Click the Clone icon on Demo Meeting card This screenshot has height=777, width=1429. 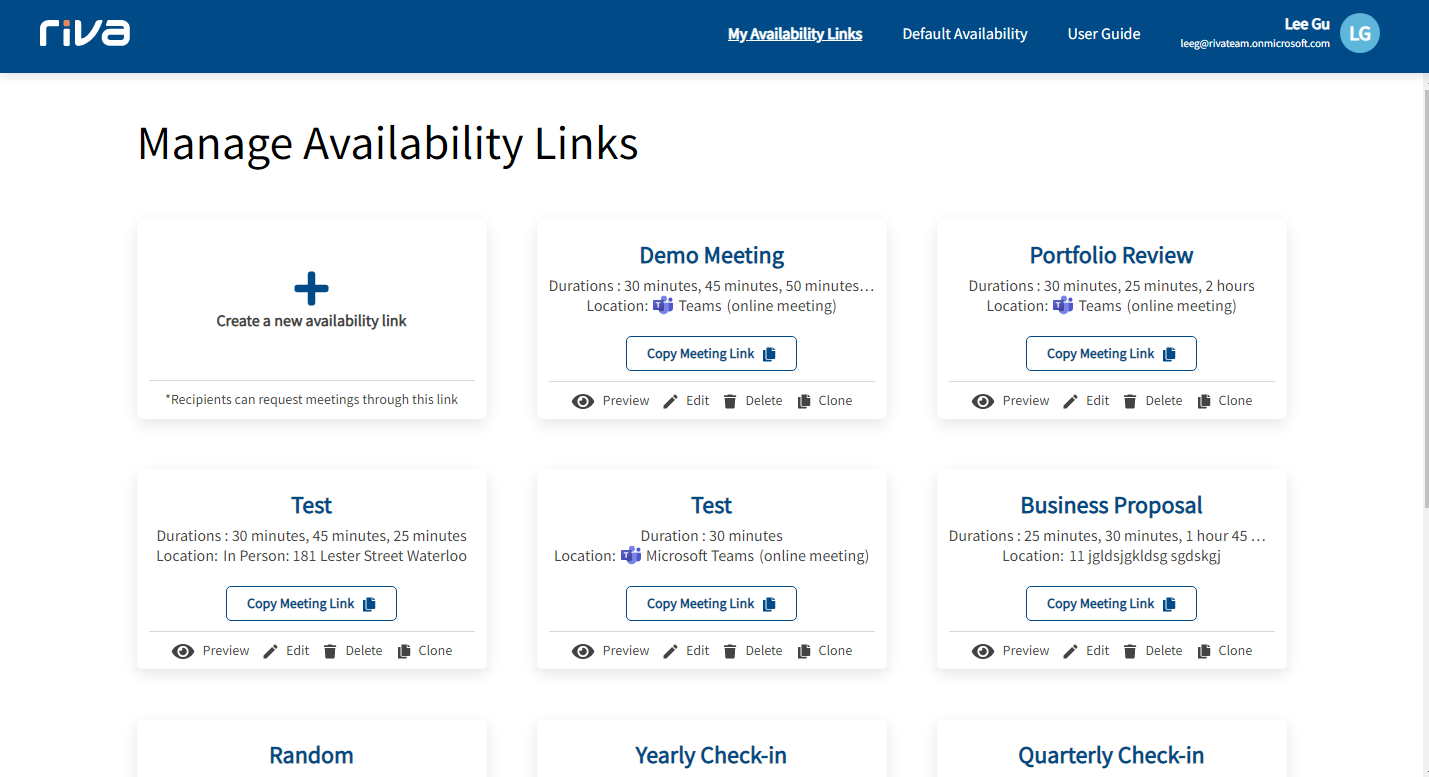coord(804,401)
